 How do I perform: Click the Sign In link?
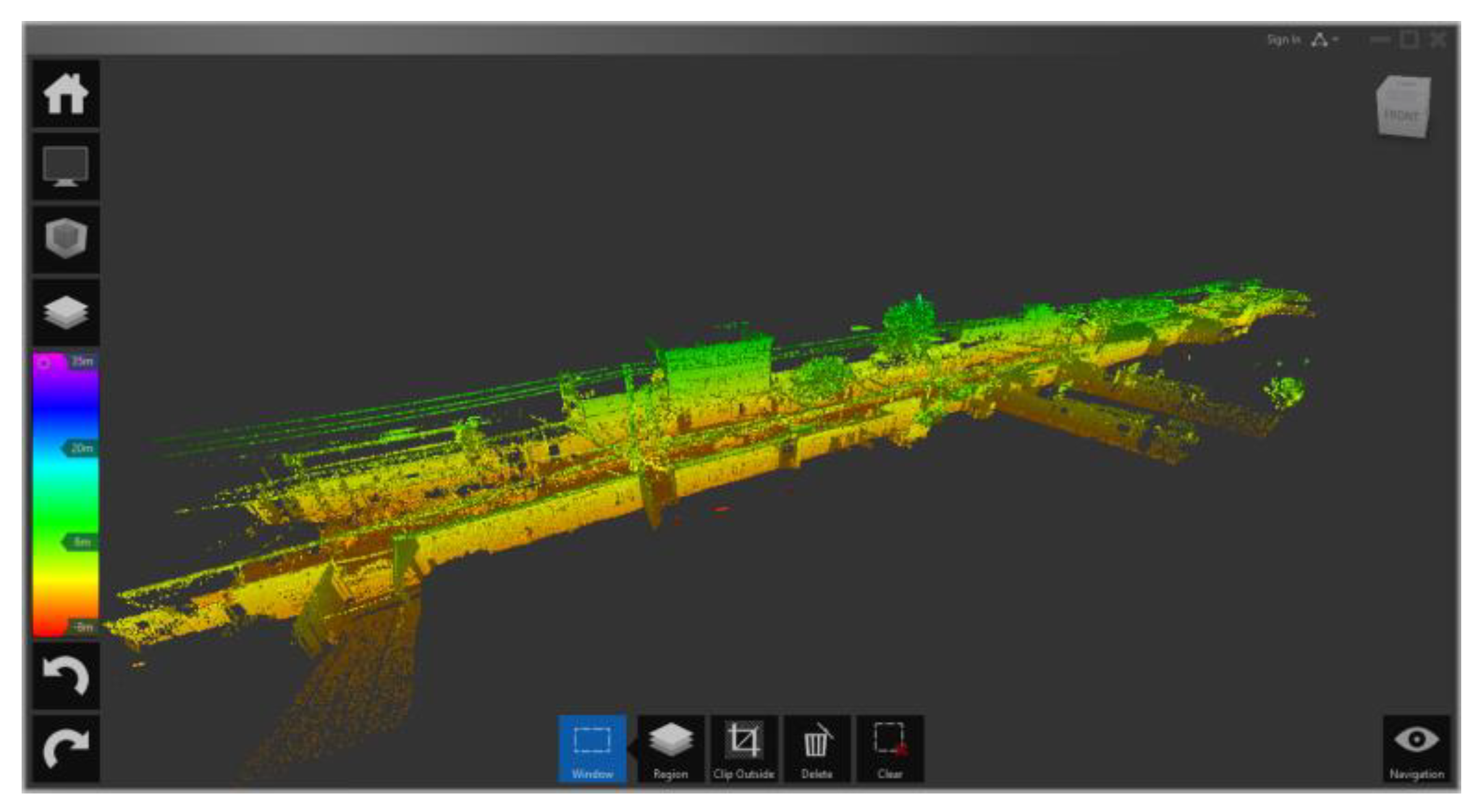[1283, 40]
